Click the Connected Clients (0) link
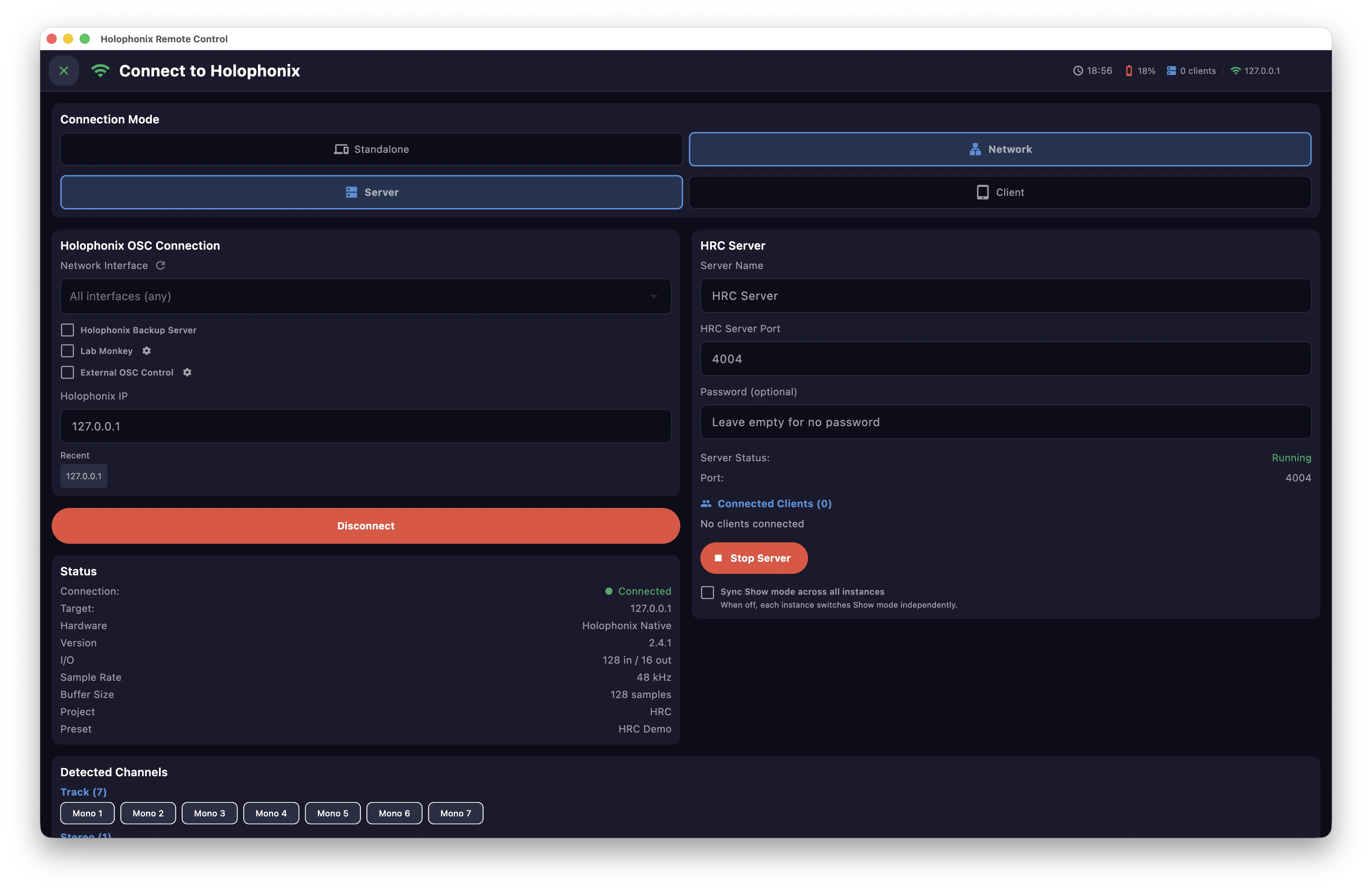Viewport: 1372px width, 891px height. pos(774,504)
